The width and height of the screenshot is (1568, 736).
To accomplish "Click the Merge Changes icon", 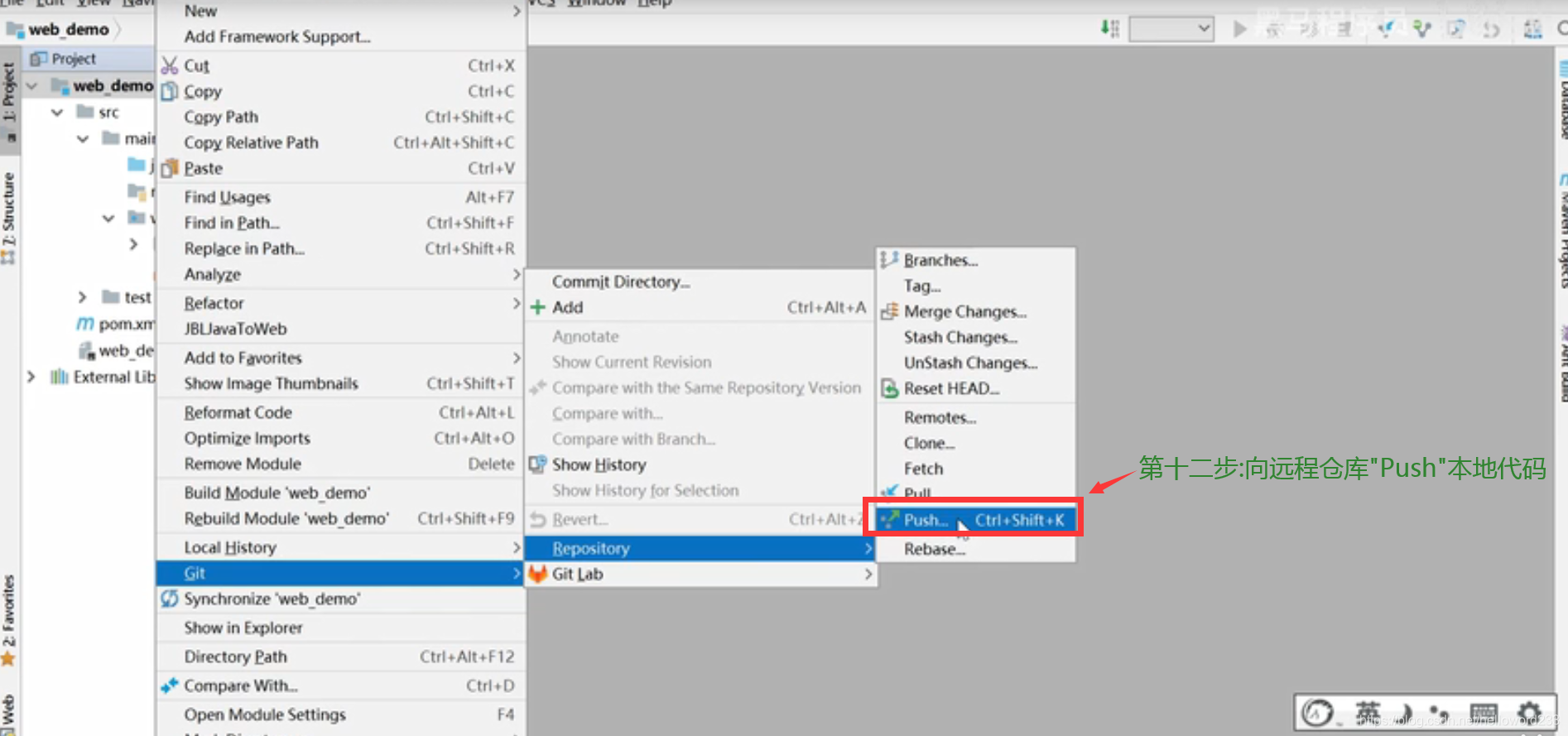I will click(889, 311).
